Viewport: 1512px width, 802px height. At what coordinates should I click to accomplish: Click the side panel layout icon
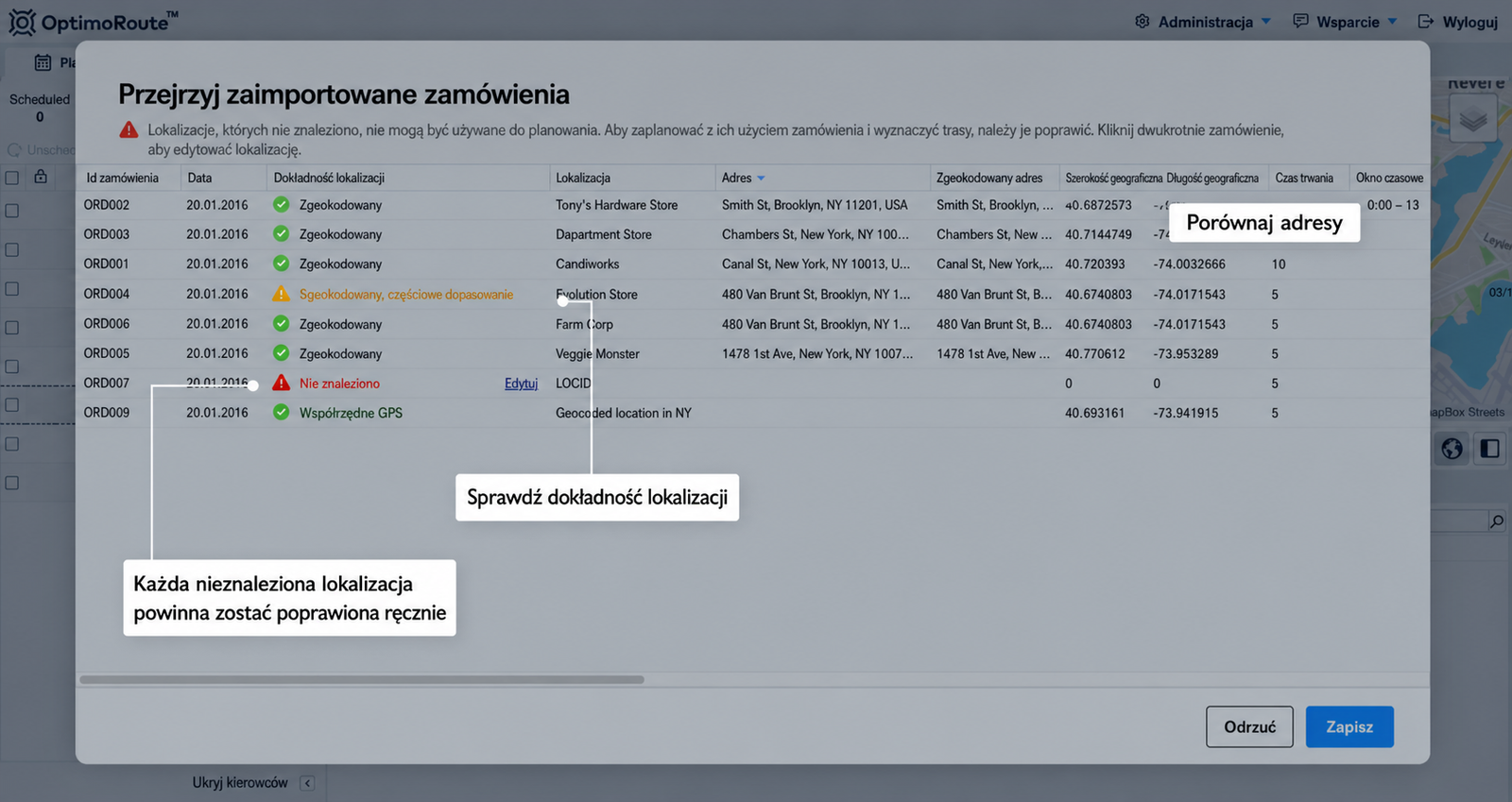(1489, 449)
